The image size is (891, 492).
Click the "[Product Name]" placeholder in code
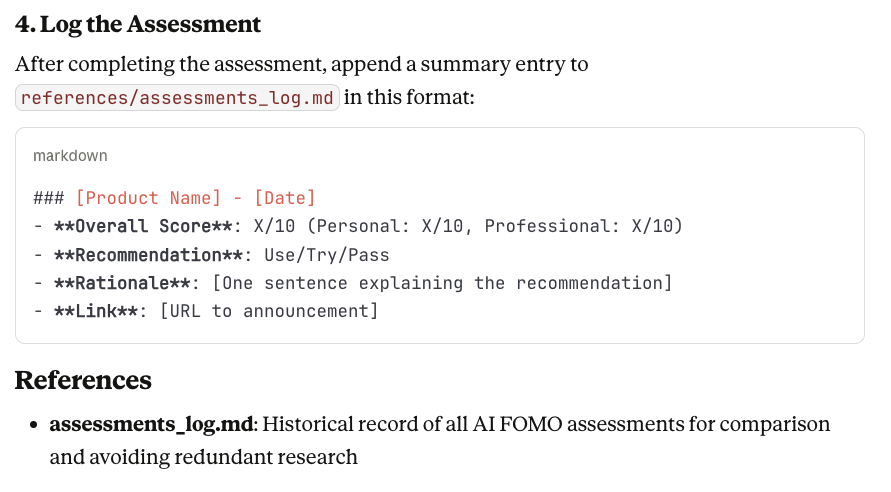[148, 198]
